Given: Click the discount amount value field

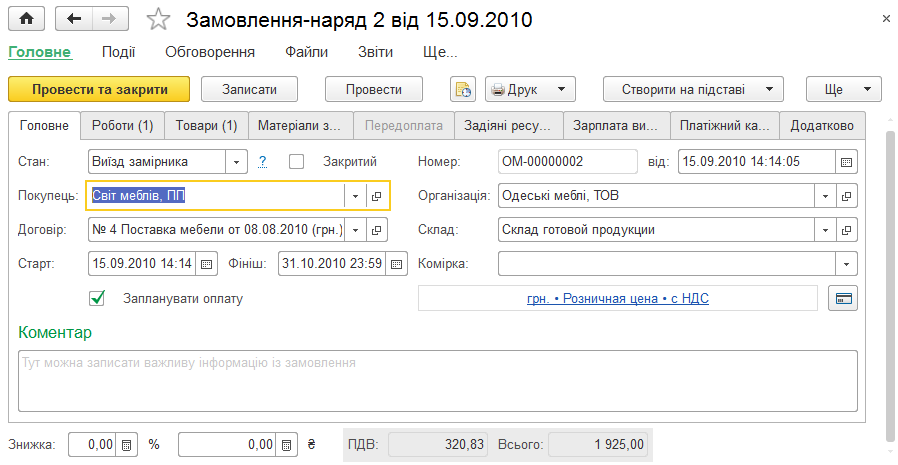Looking at the screenshot, I should (227, 444).
